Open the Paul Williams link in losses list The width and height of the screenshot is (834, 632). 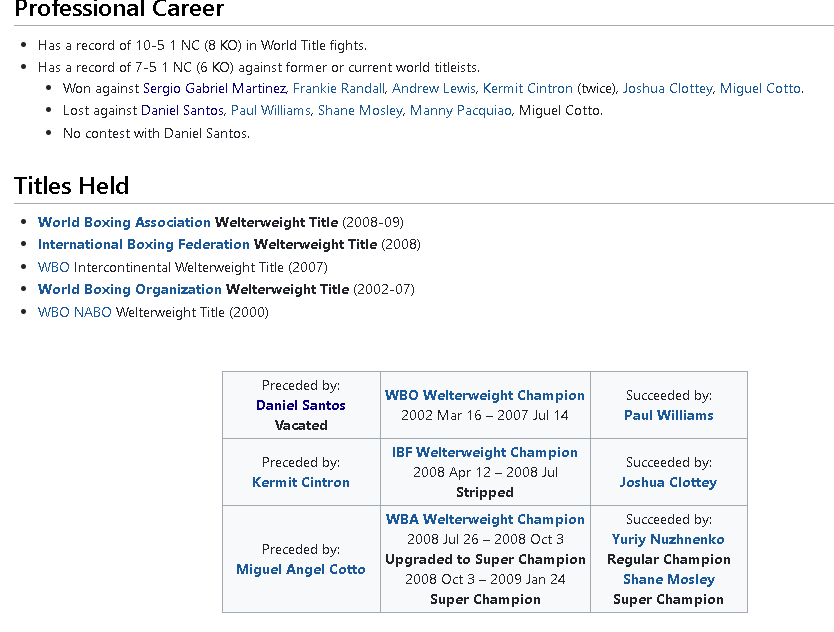tap(270, 110)
